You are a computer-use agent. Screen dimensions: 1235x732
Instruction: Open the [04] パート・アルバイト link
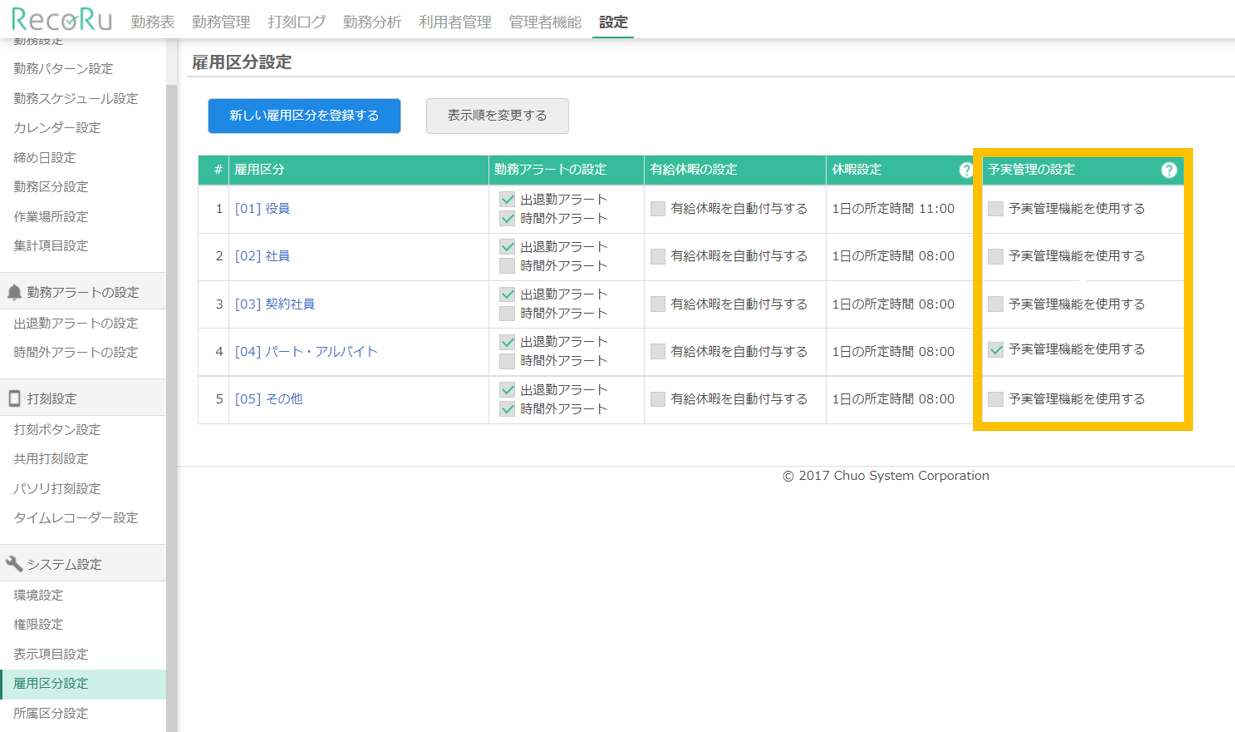tap(306, 352)
